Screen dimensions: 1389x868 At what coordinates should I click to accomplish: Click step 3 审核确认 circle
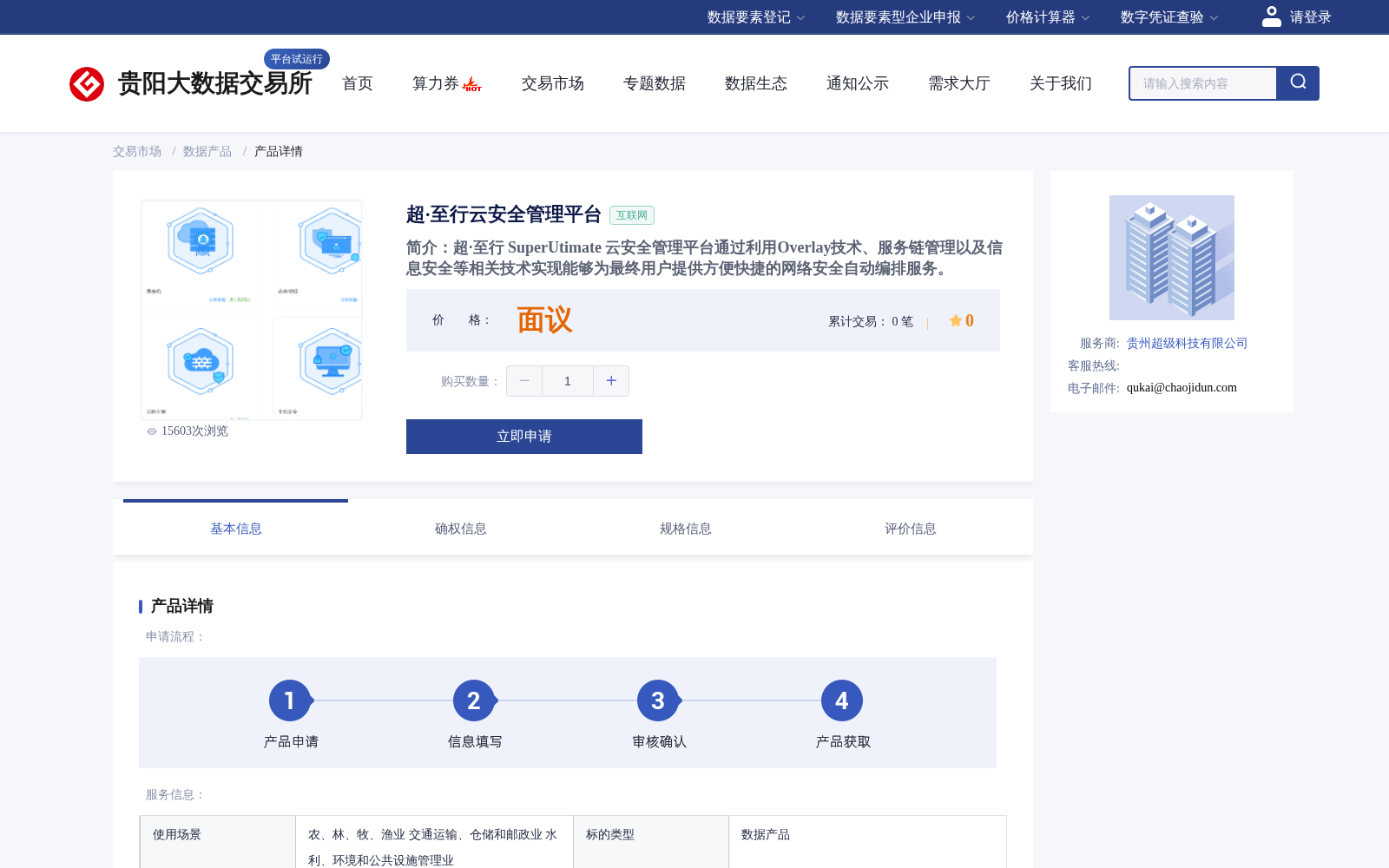coord(658,700)
